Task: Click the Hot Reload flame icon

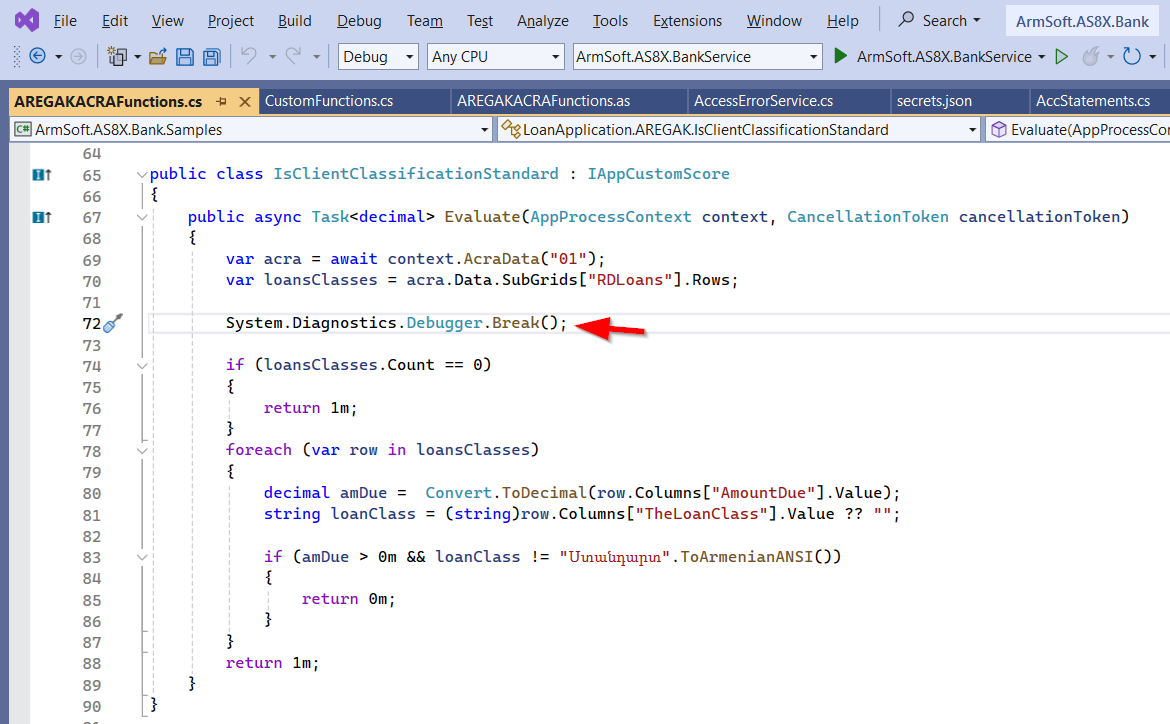Action: 1090,57
